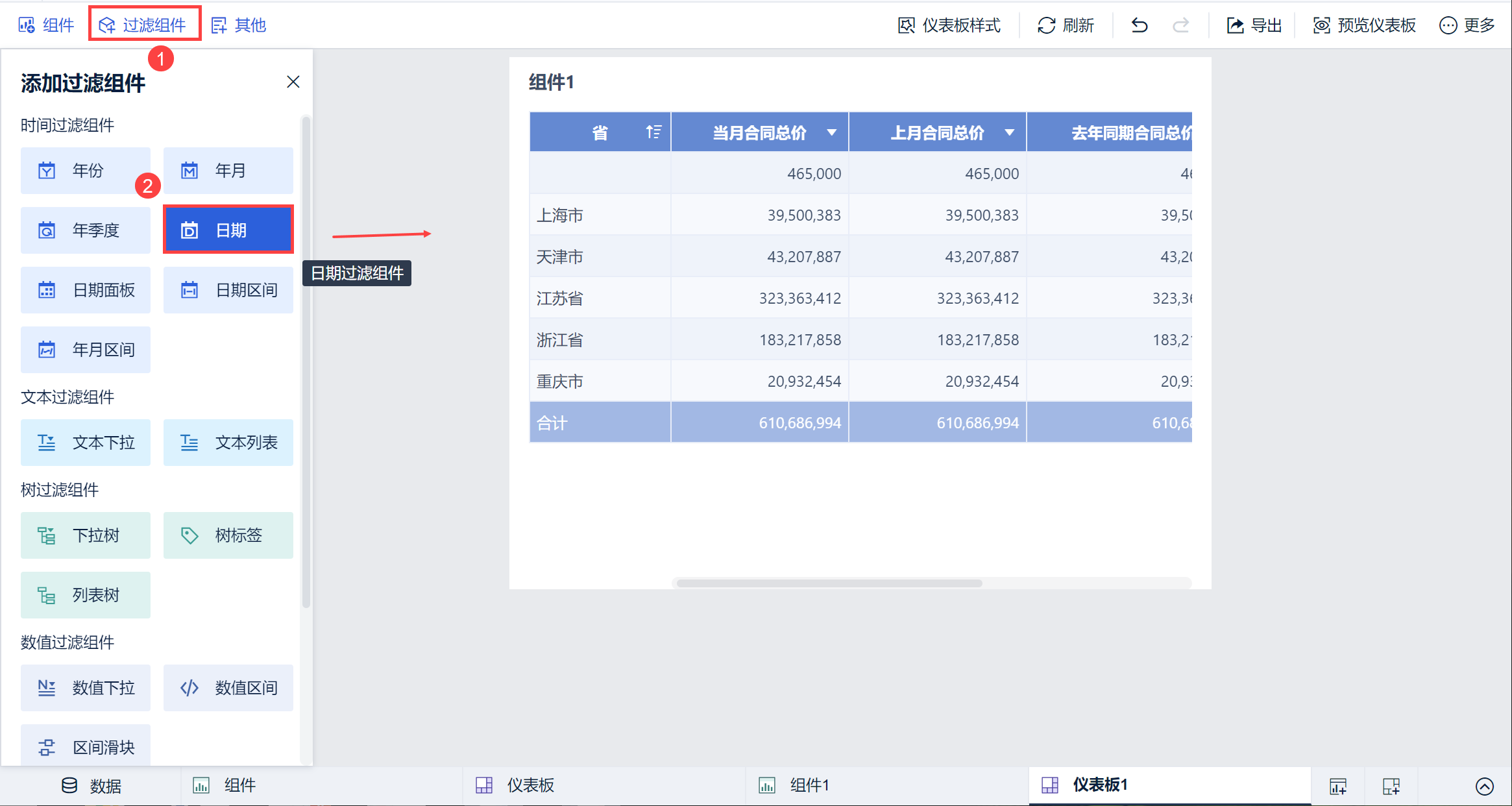Open the 仪表板样式 dashboard style panel
1512x806 pixels.
tap(949, 25)
